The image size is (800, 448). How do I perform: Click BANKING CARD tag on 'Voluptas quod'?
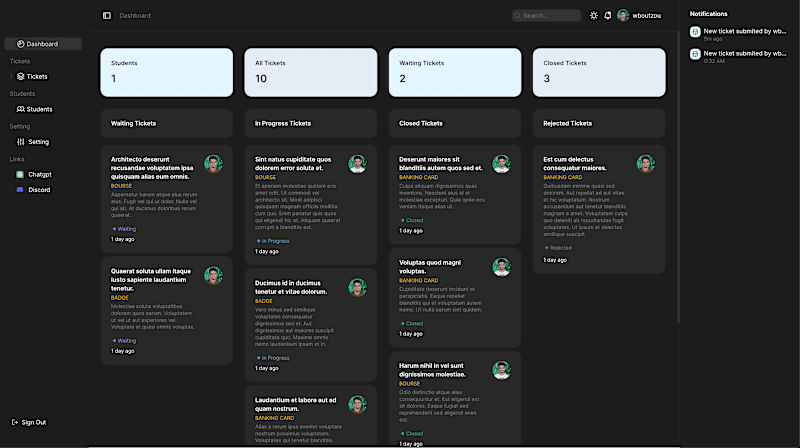click(418, 281)
